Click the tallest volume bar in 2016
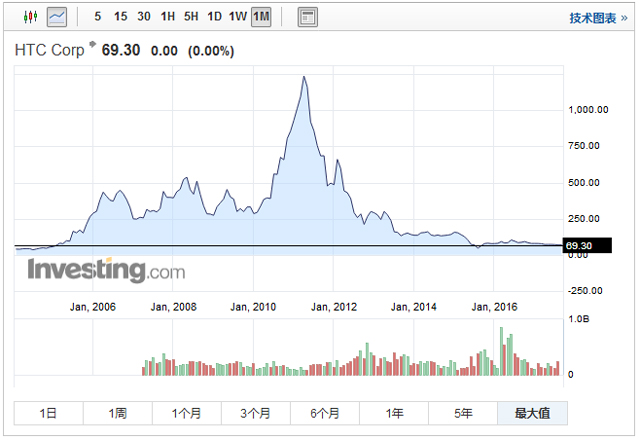Screen dimensions: 640x440 [x=501, y=351]
